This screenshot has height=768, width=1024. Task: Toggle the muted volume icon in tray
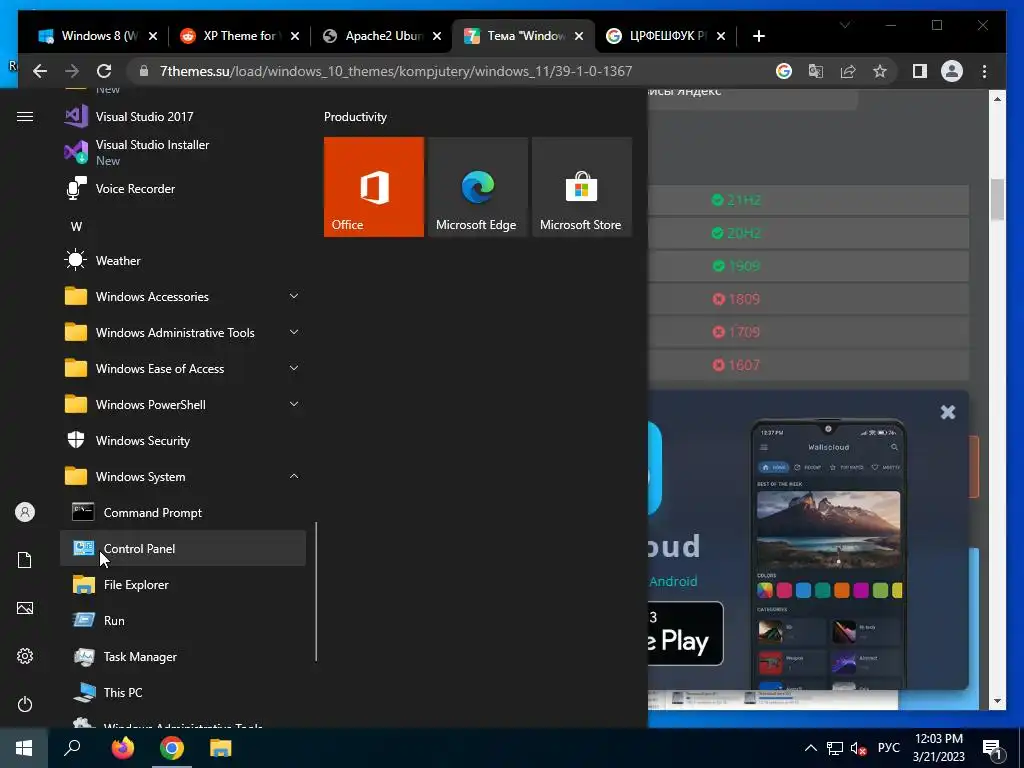point(858,748)
